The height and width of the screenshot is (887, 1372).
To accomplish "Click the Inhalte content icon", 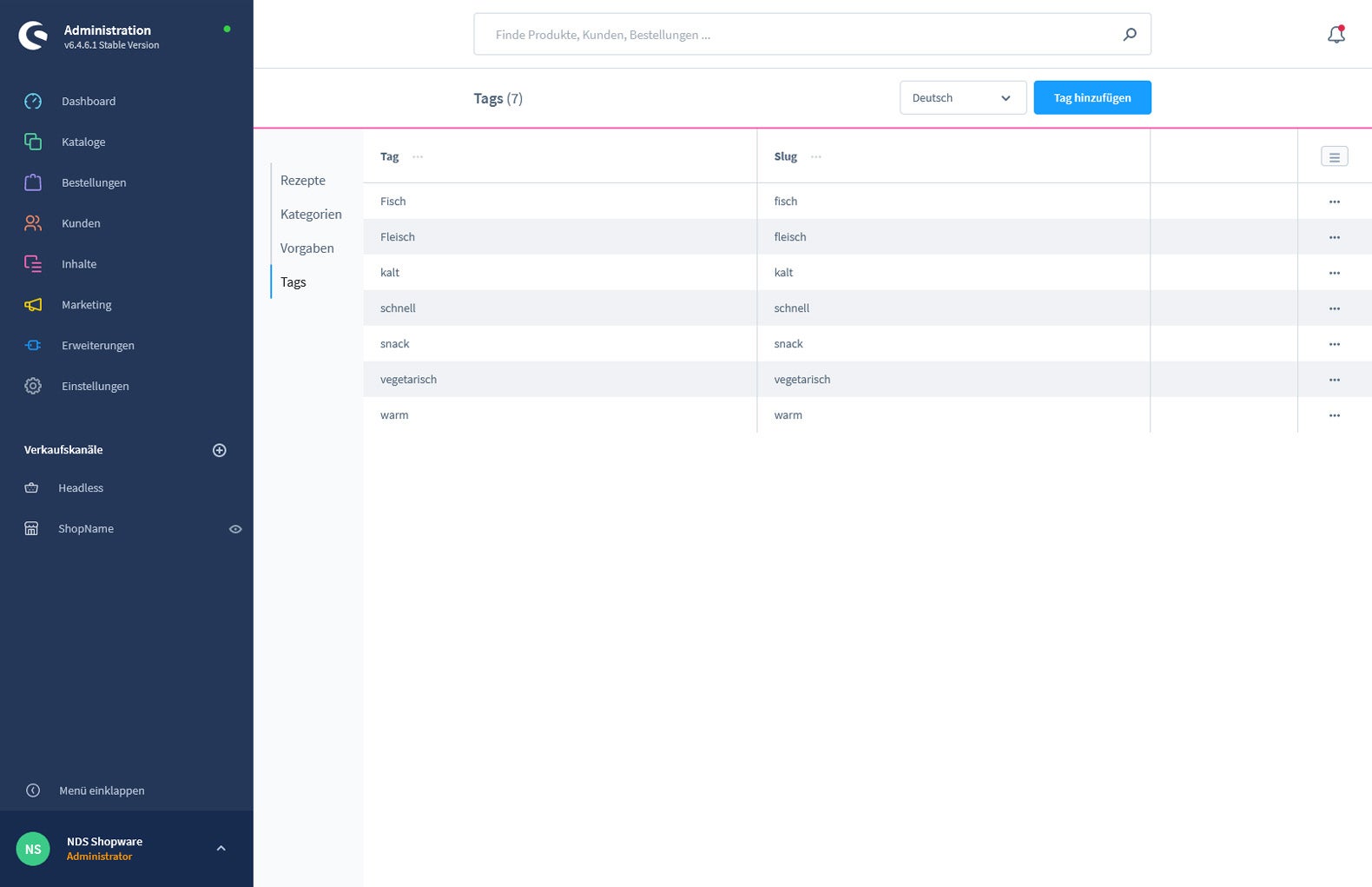I will pyautogui.click(x=33, y=264).
